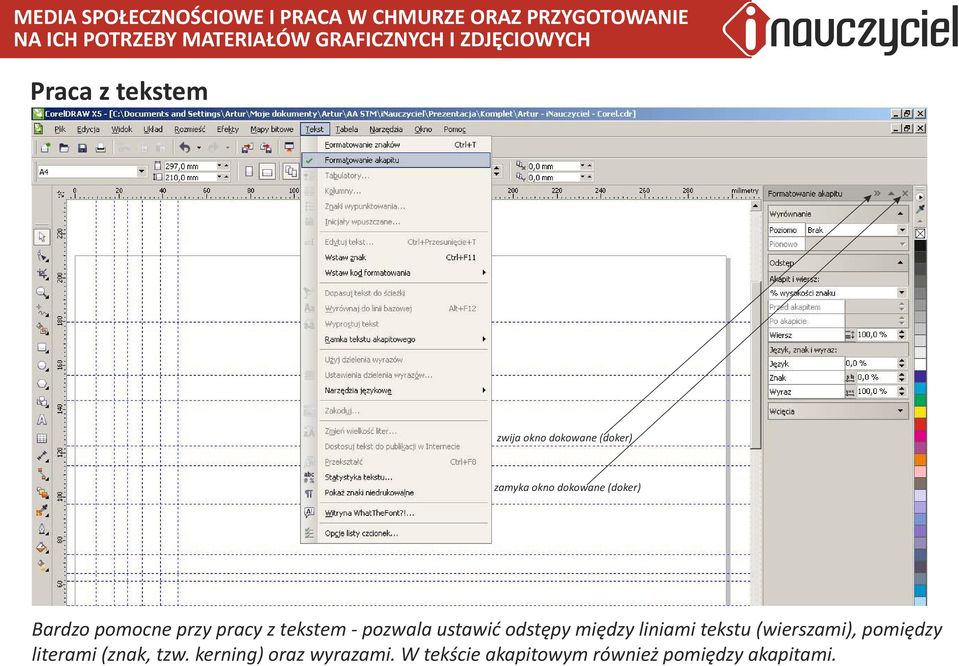Select the Freehand curve tool
This screenshot has width=959, height=666.
tap(42, 311)
